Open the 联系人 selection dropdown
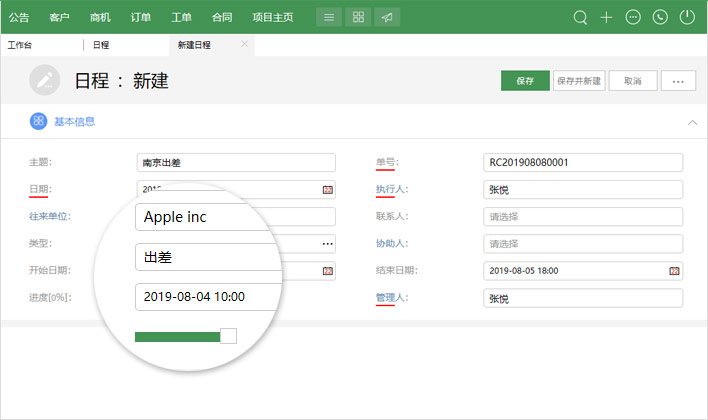Screen dimensions: 708x420 coord(582,217)
